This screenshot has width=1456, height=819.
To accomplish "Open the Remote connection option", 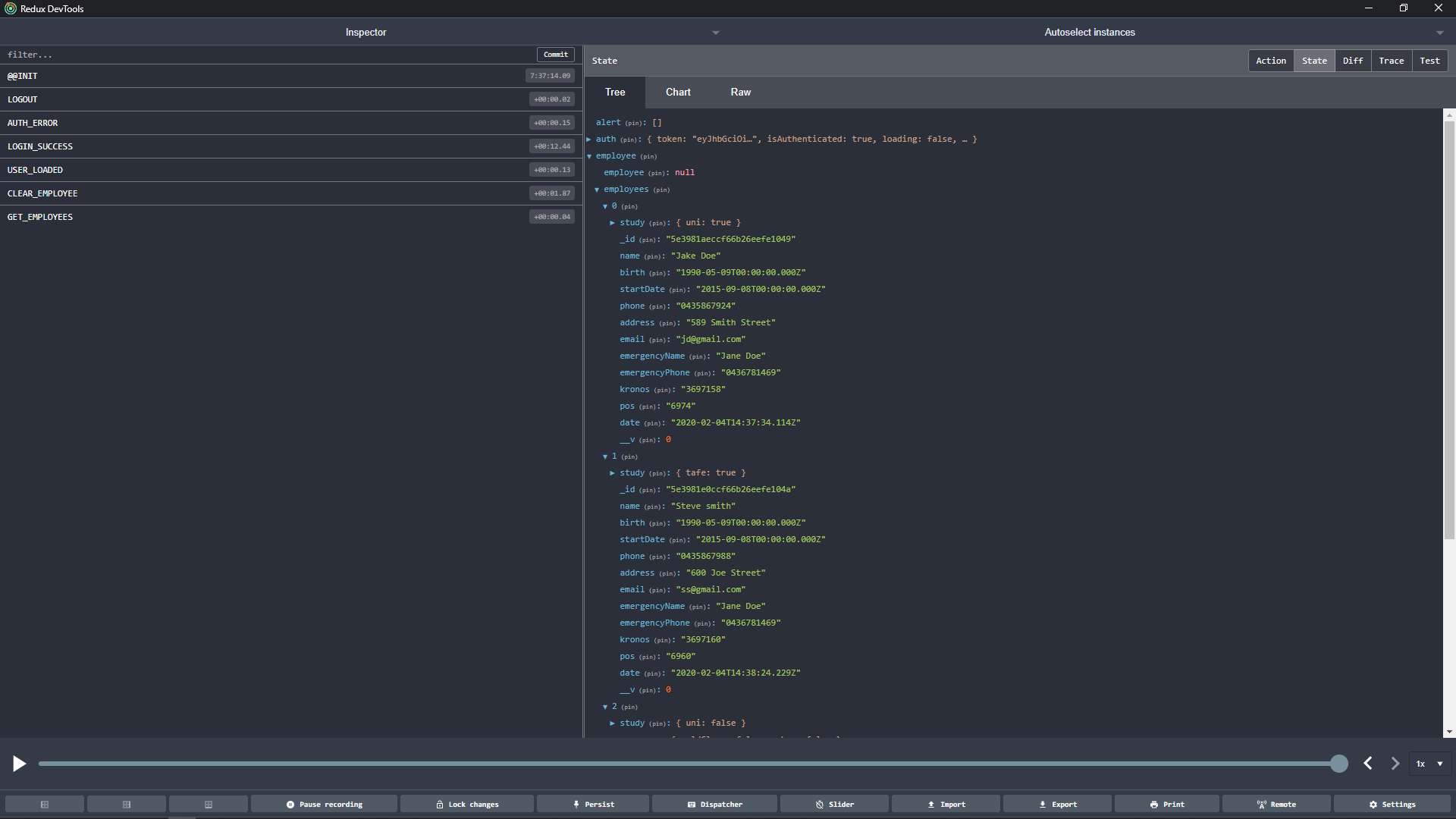I will point(1276,804).
